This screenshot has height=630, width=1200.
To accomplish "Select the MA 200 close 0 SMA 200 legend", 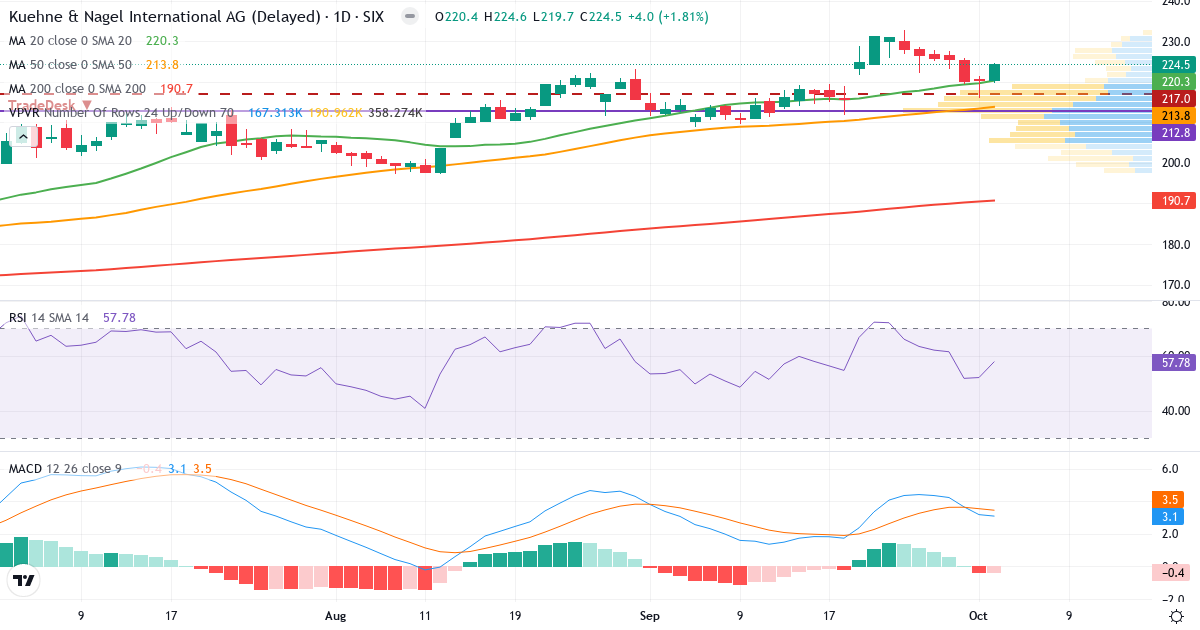I will click(77, 89).
